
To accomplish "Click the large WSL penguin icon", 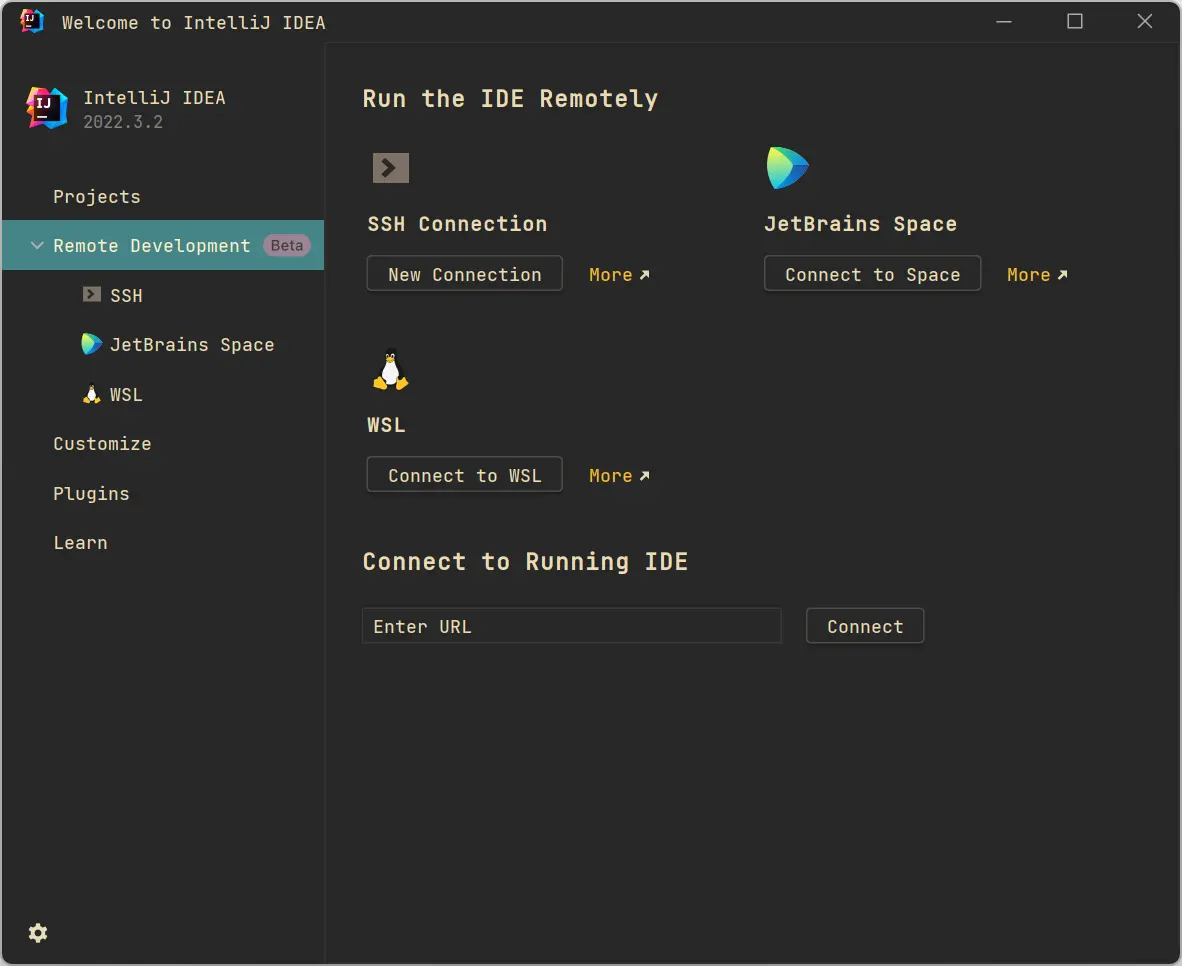I will pyautogui.click(x=390, y=370).
